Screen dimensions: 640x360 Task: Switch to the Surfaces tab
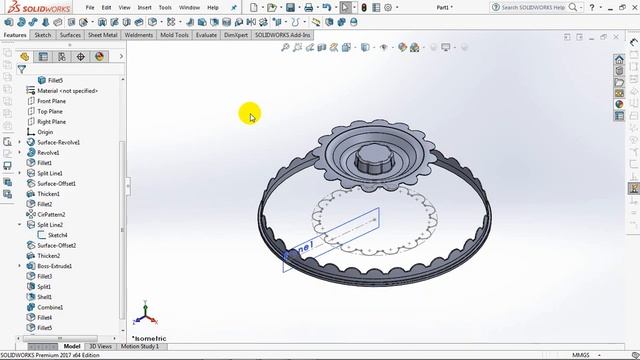tap(70, 35)
